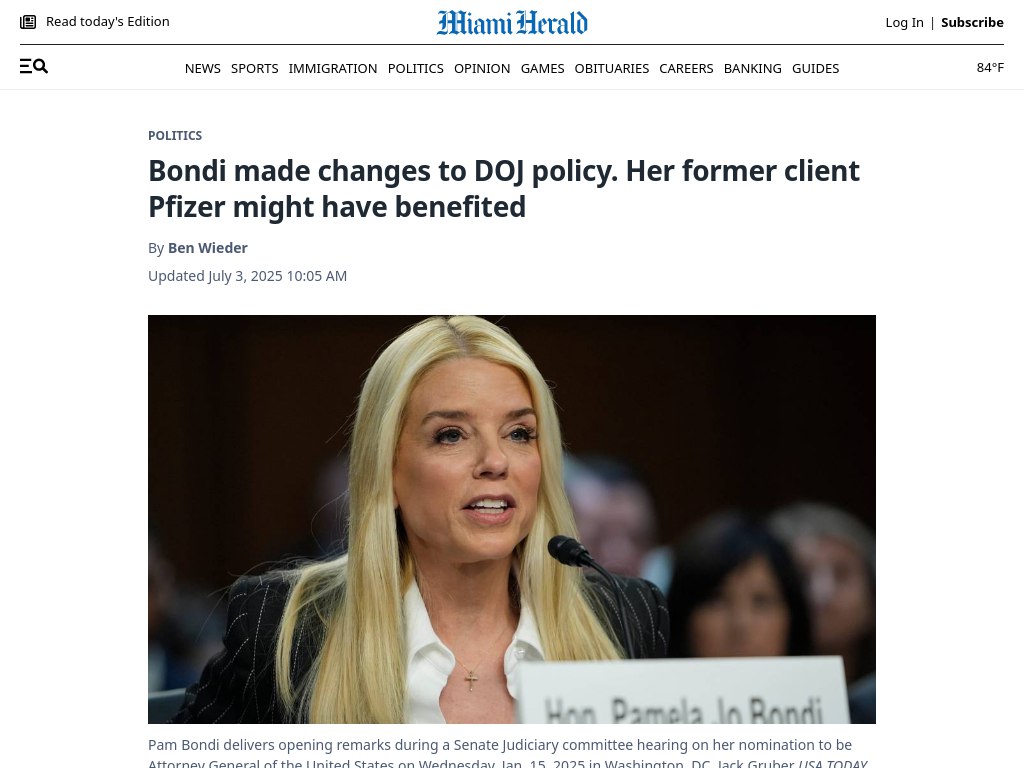Open the OPINION section
The width and height of the screenshot is (1024, 768).
click(x=482, y=69)
